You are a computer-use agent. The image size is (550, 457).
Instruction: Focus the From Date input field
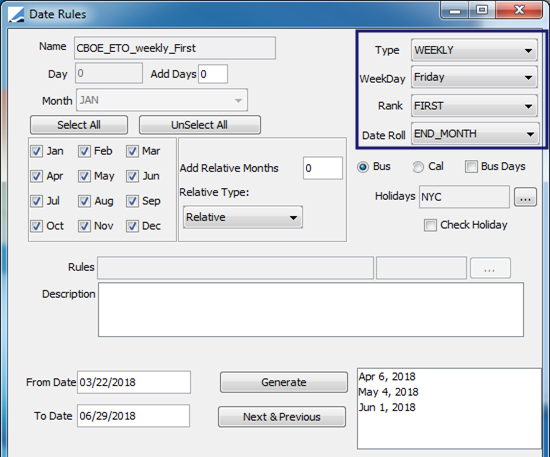click(134, 382)
